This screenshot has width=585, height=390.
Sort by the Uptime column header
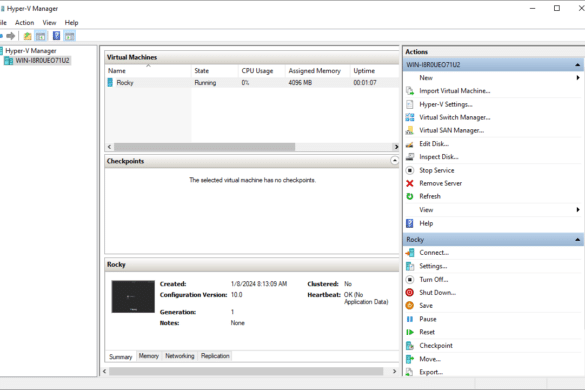click(374, 71)
